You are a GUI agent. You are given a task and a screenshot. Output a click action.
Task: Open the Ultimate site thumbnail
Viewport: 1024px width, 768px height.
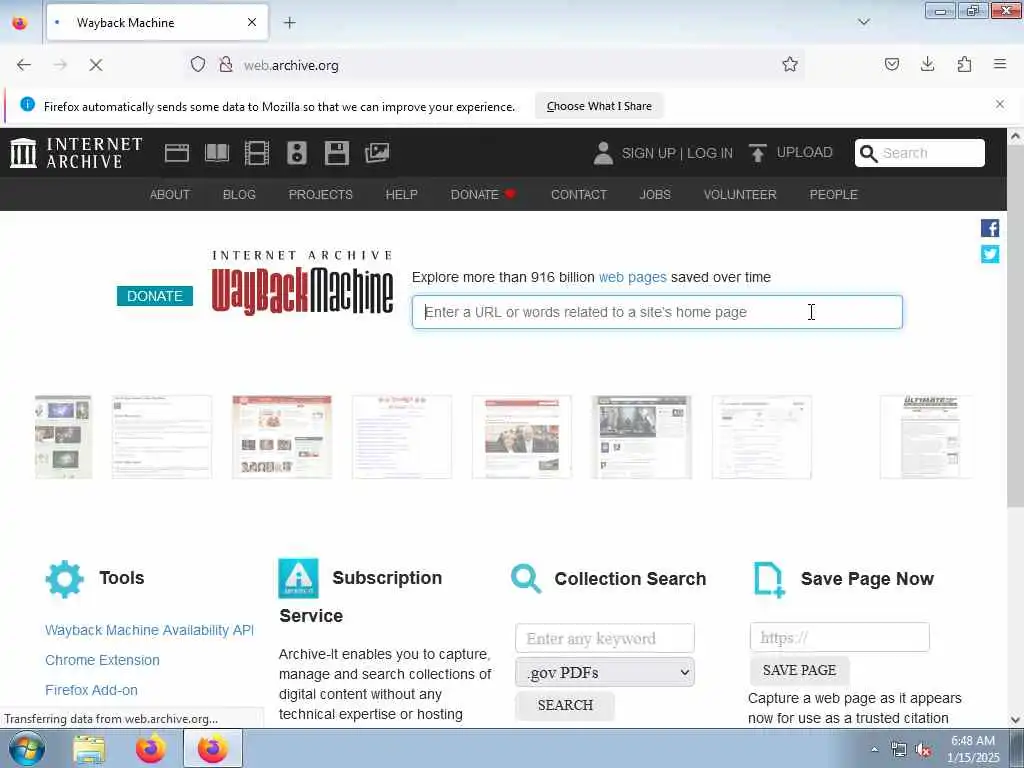pyautogui.click(x=926, y=437)
